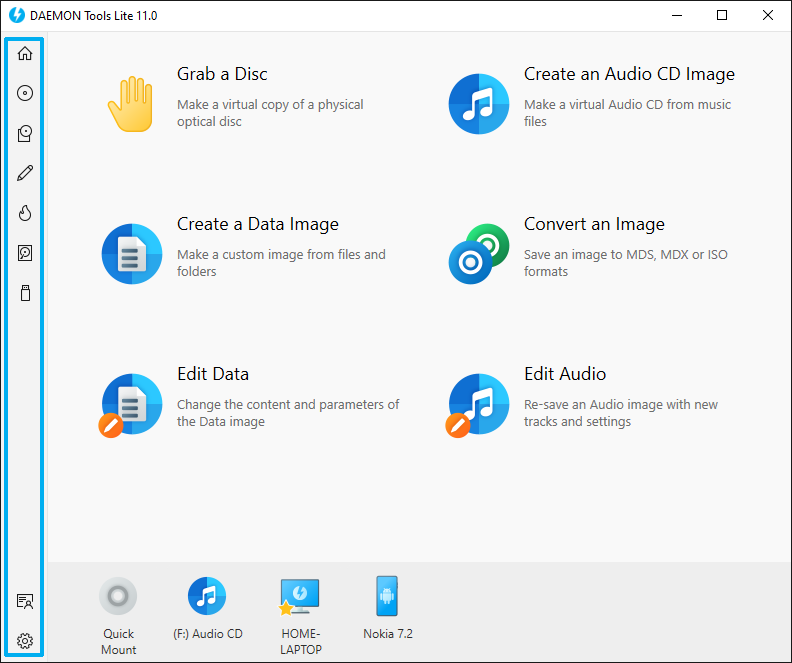Select the Burn flame sidebar icon
The height and width of the screenshot is (663, 792).
[x=25, y=213]
